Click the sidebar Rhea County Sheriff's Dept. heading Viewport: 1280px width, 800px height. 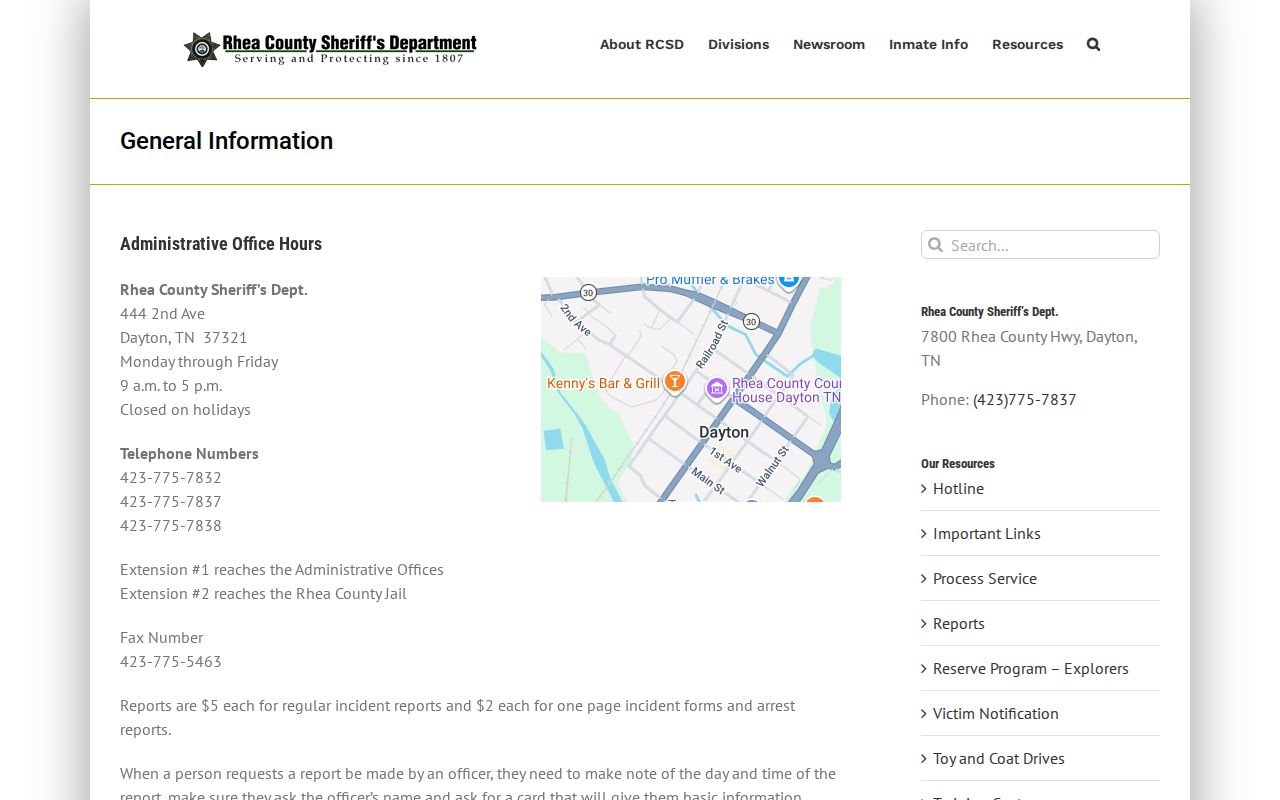click(990, 312)
